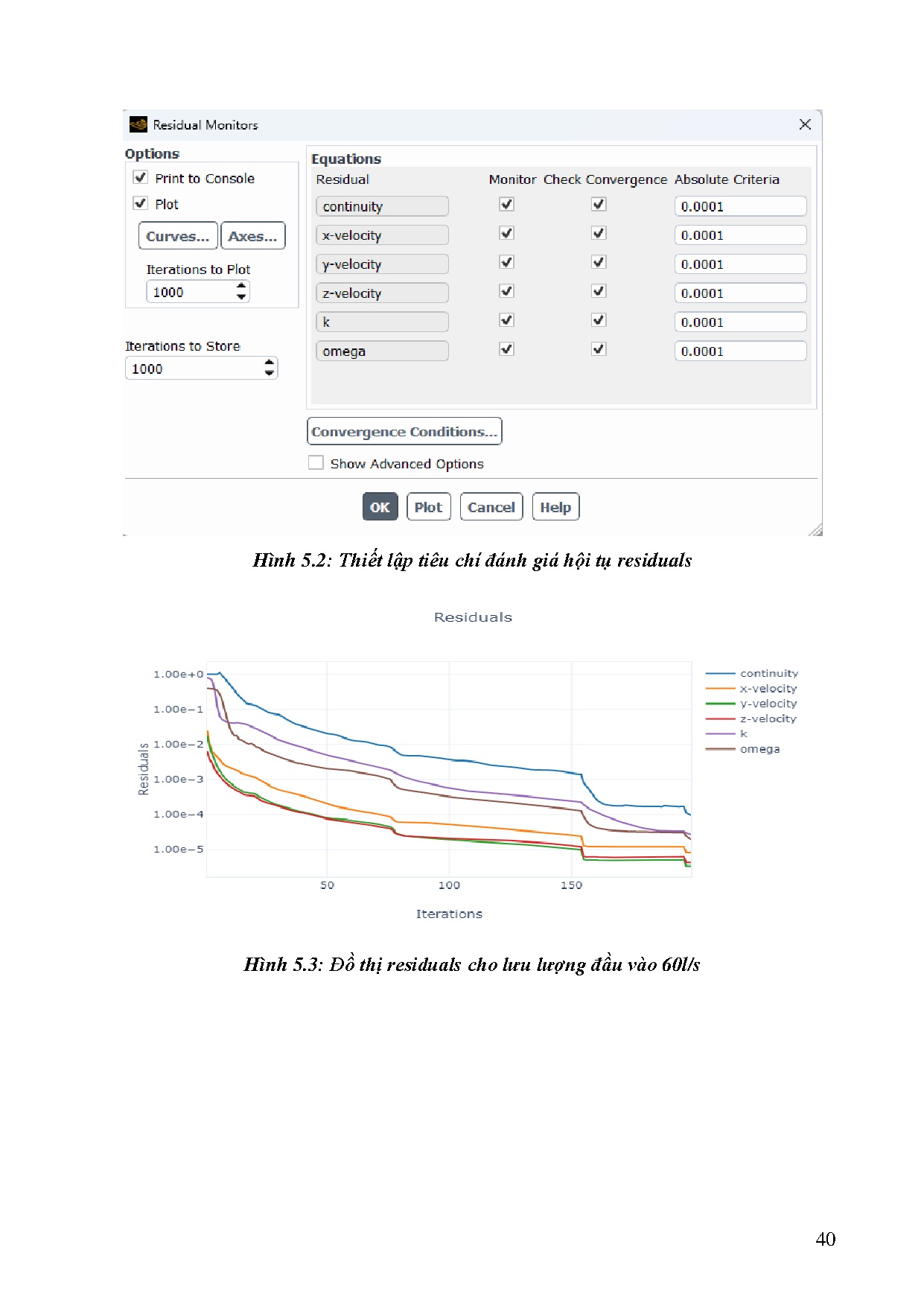924x1306 pixels.
Task: Uncheck the Plot option checkbox
Action: [141, 203]
